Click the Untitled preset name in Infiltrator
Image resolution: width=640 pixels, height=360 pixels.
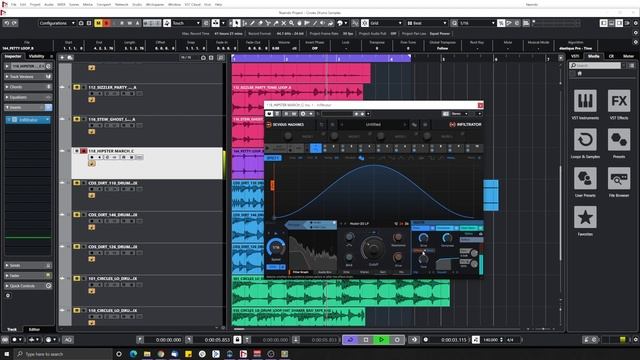373,124
